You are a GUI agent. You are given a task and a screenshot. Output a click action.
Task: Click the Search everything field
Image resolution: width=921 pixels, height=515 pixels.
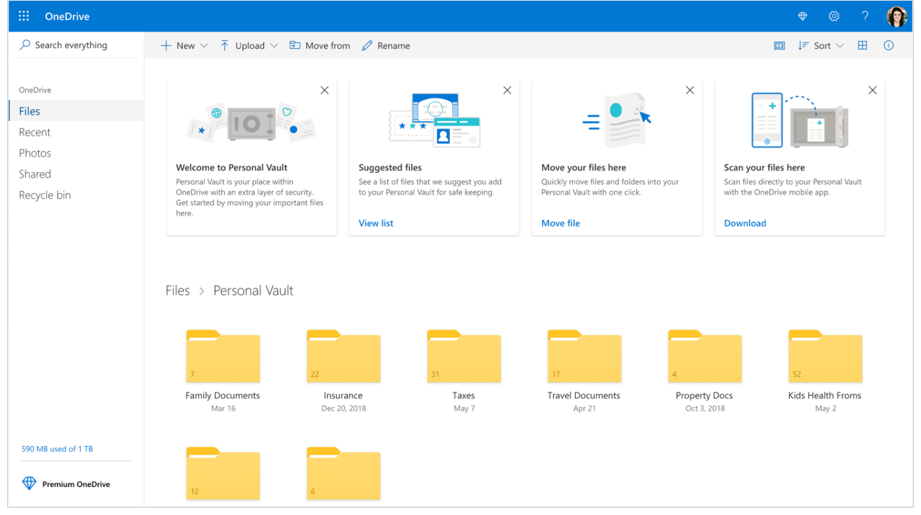(70, 45)
